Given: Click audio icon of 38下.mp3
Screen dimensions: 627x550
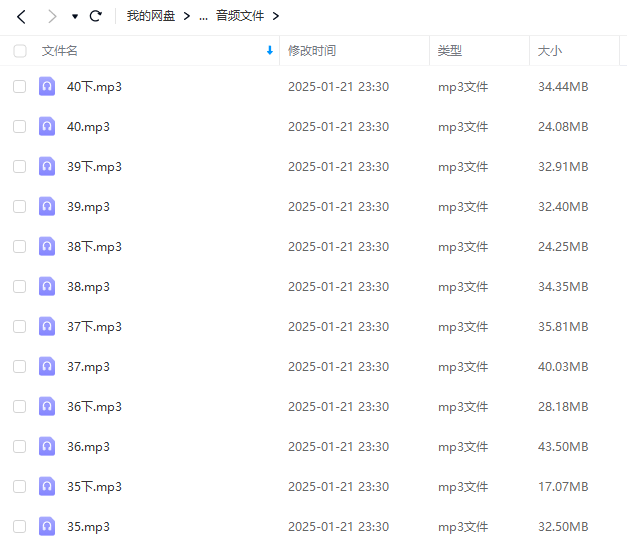Looking at the screenshot, I should coord(47,246).
